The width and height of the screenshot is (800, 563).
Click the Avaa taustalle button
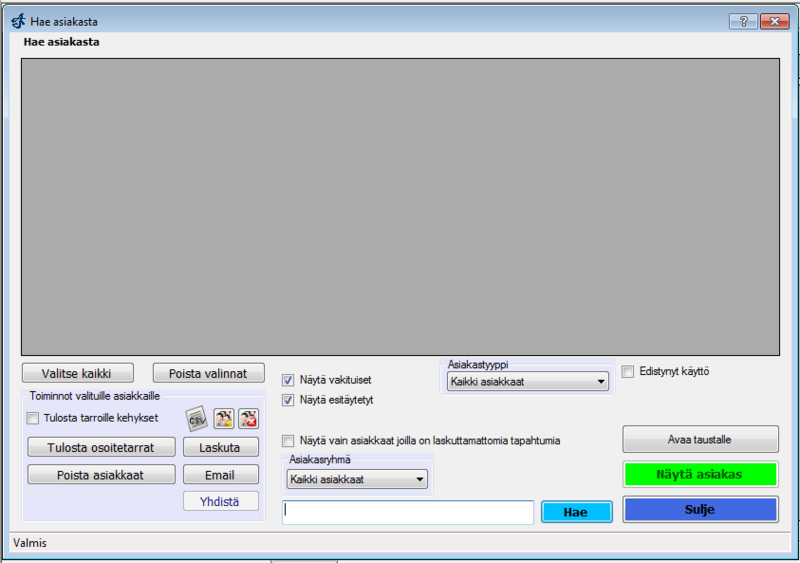tap(699, 439)
